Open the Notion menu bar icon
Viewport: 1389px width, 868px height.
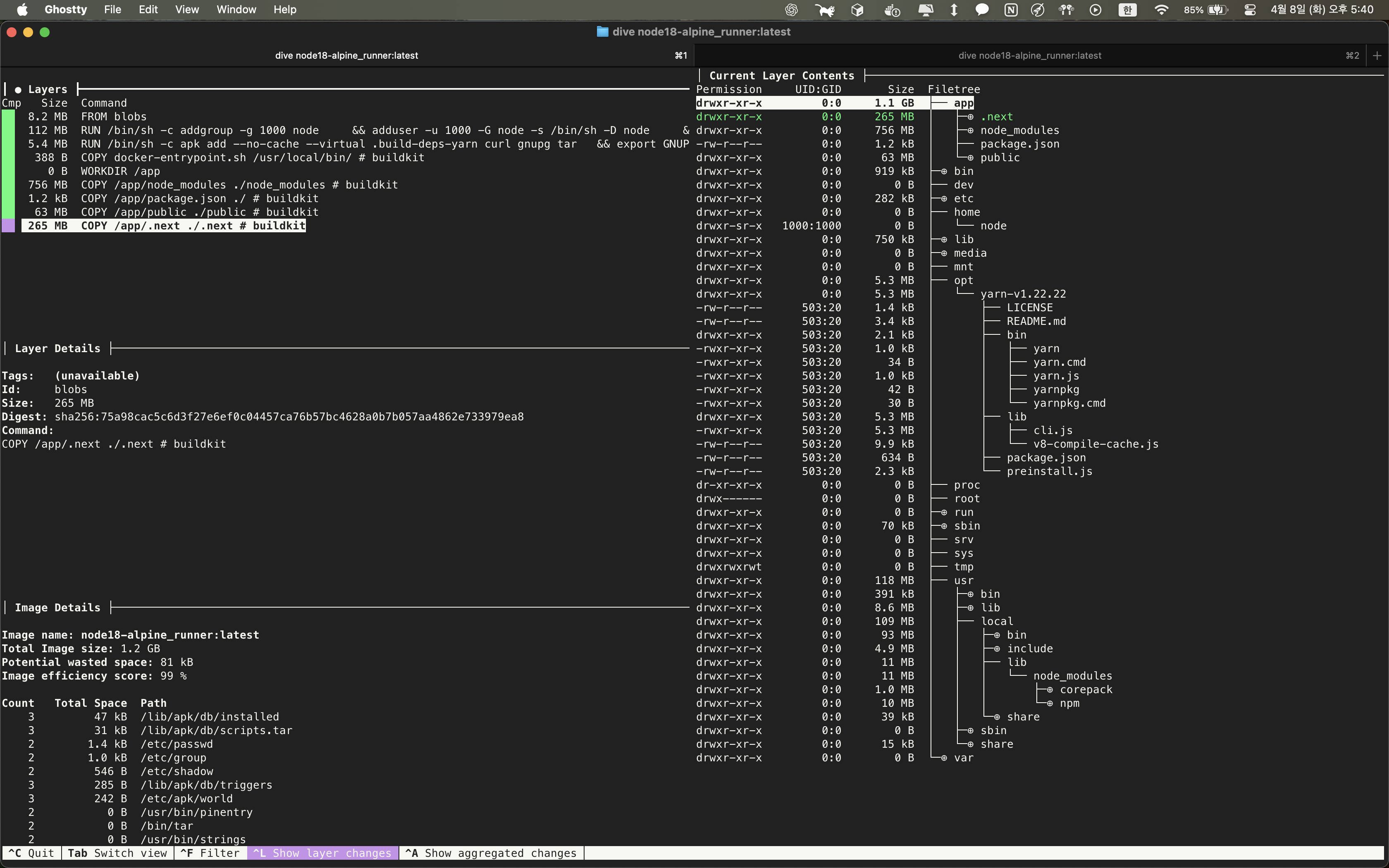coord(1011,10)
